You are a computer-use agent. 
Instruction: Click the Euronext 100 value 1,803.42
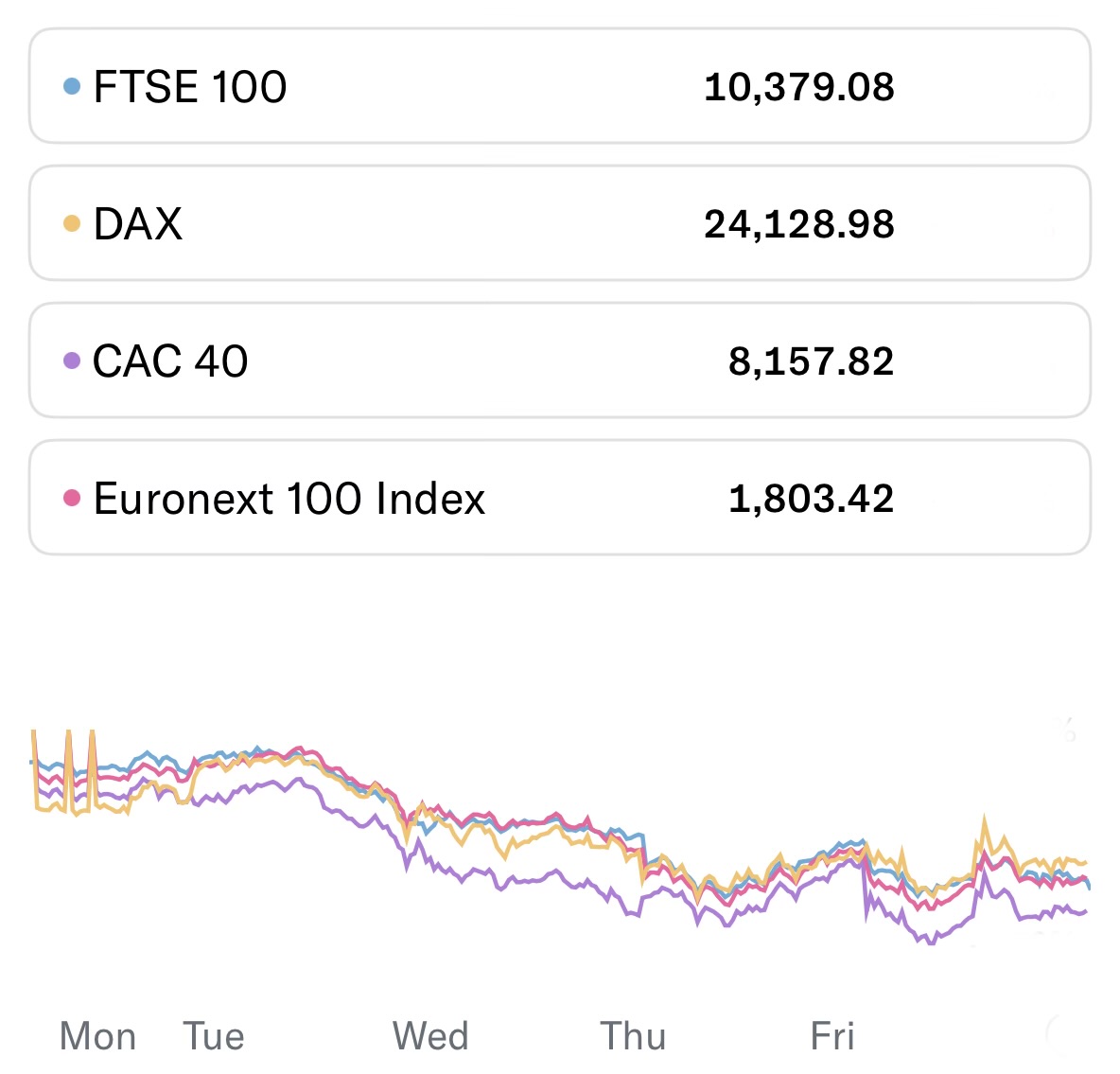812,499
